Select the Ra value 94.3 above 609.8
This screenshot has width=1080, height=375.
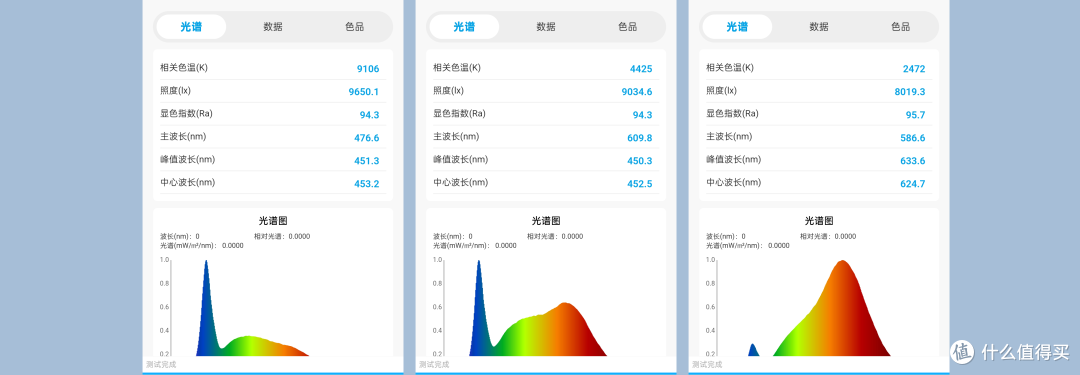click(x=642, y=115)
